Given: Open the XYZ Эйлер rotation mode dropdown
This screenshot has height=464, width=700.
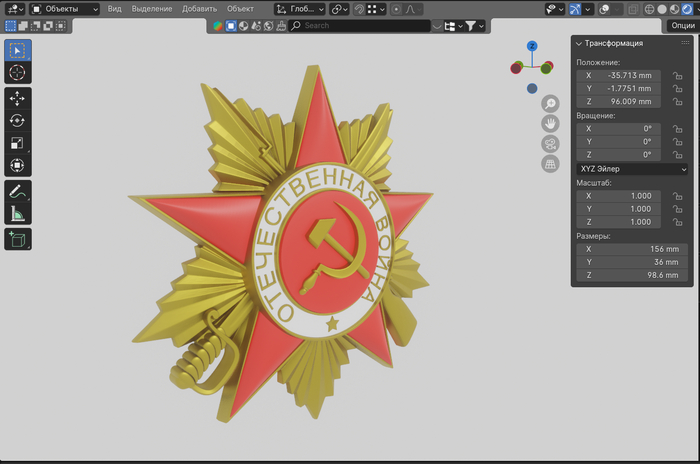Looking at the screenshot, I should [x=632, y=169].
